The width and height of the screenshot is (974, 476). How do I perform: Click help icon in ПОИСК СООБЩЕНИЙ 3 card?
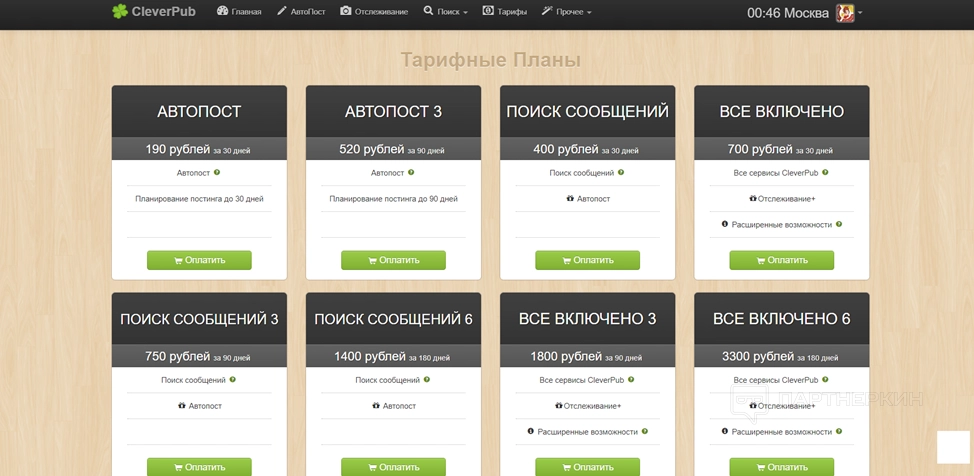(x=233, y=379)
